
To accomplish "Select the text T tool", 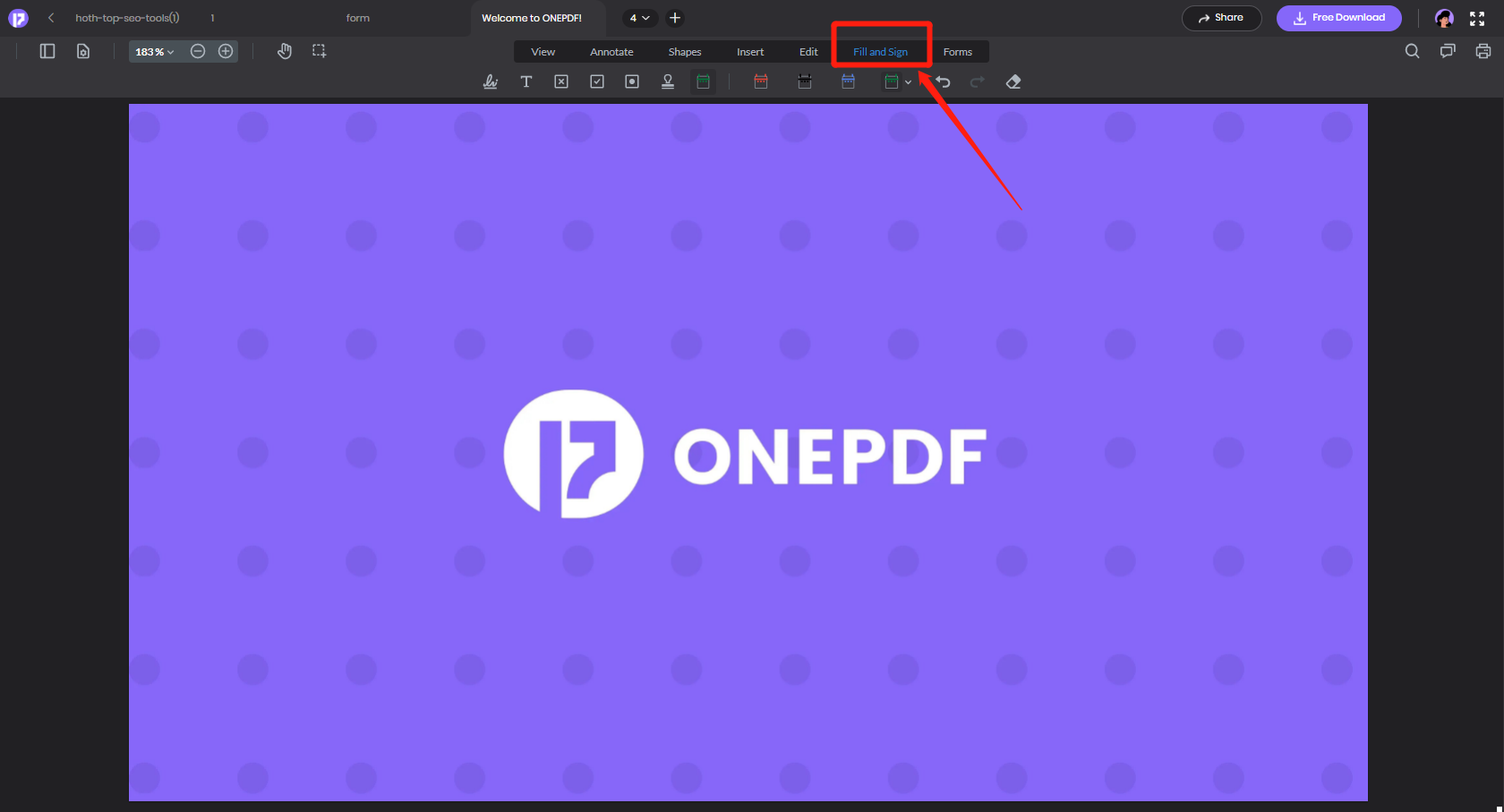I will coord(526,81).
